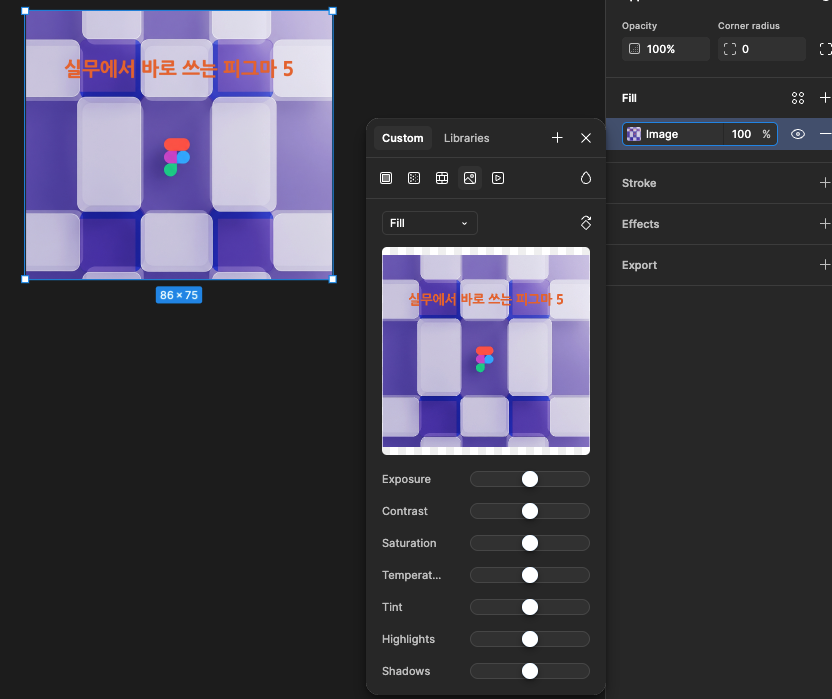The image size is (832, 699).
Task: Switch to the Custom tab
Action: (403, 138)
